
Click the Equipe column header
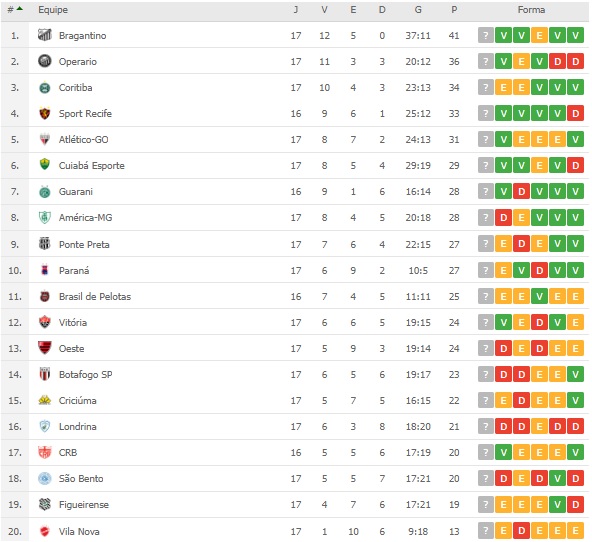coord(53,10)
